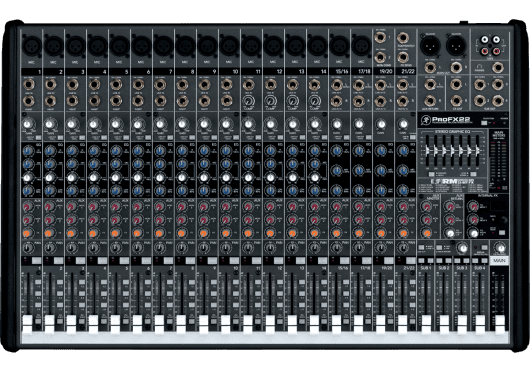
Task: Click the main out L quarter-inch jack
Action: pos(430,68)
